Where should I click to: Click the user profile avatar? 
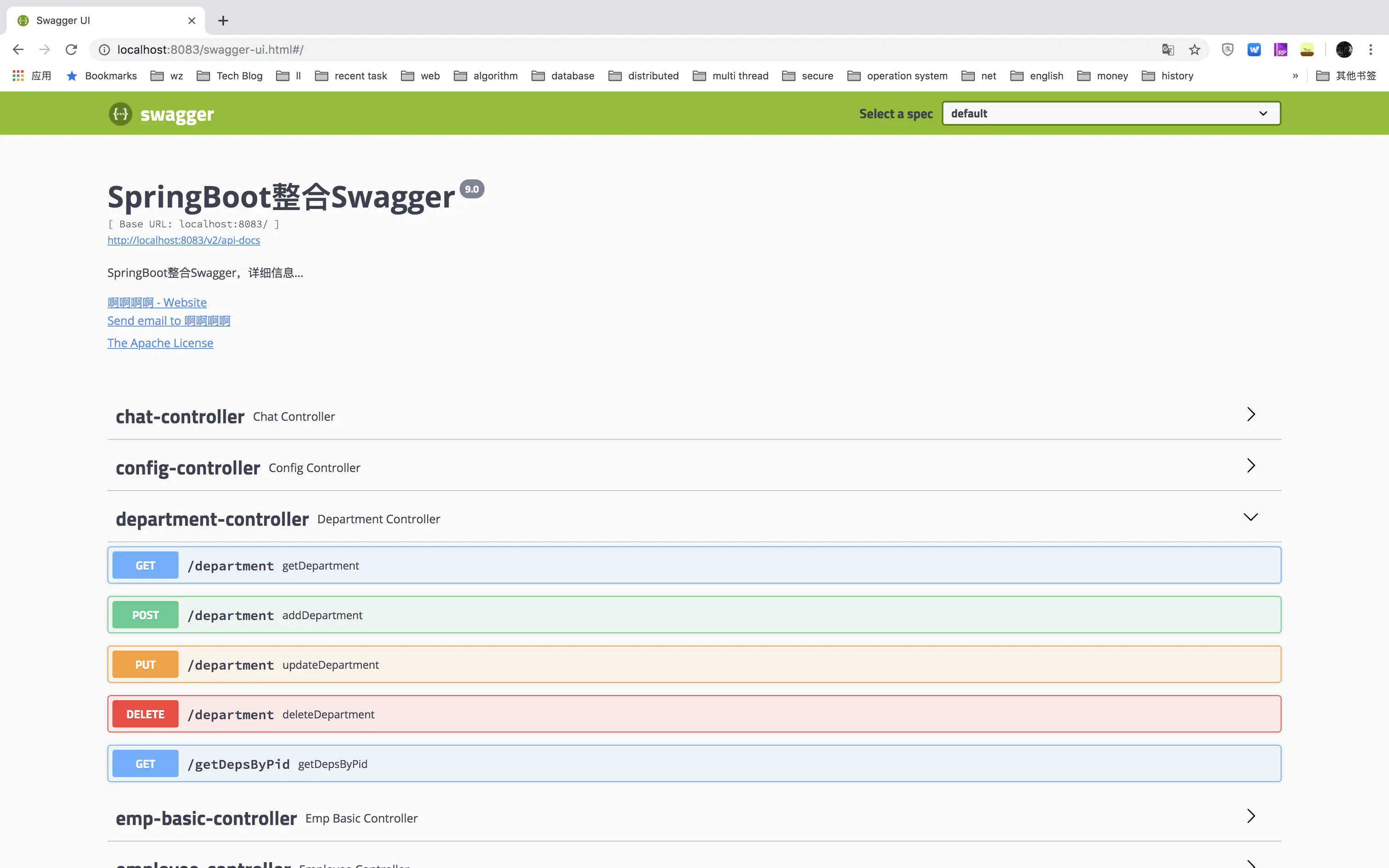tap(1344, 50)
